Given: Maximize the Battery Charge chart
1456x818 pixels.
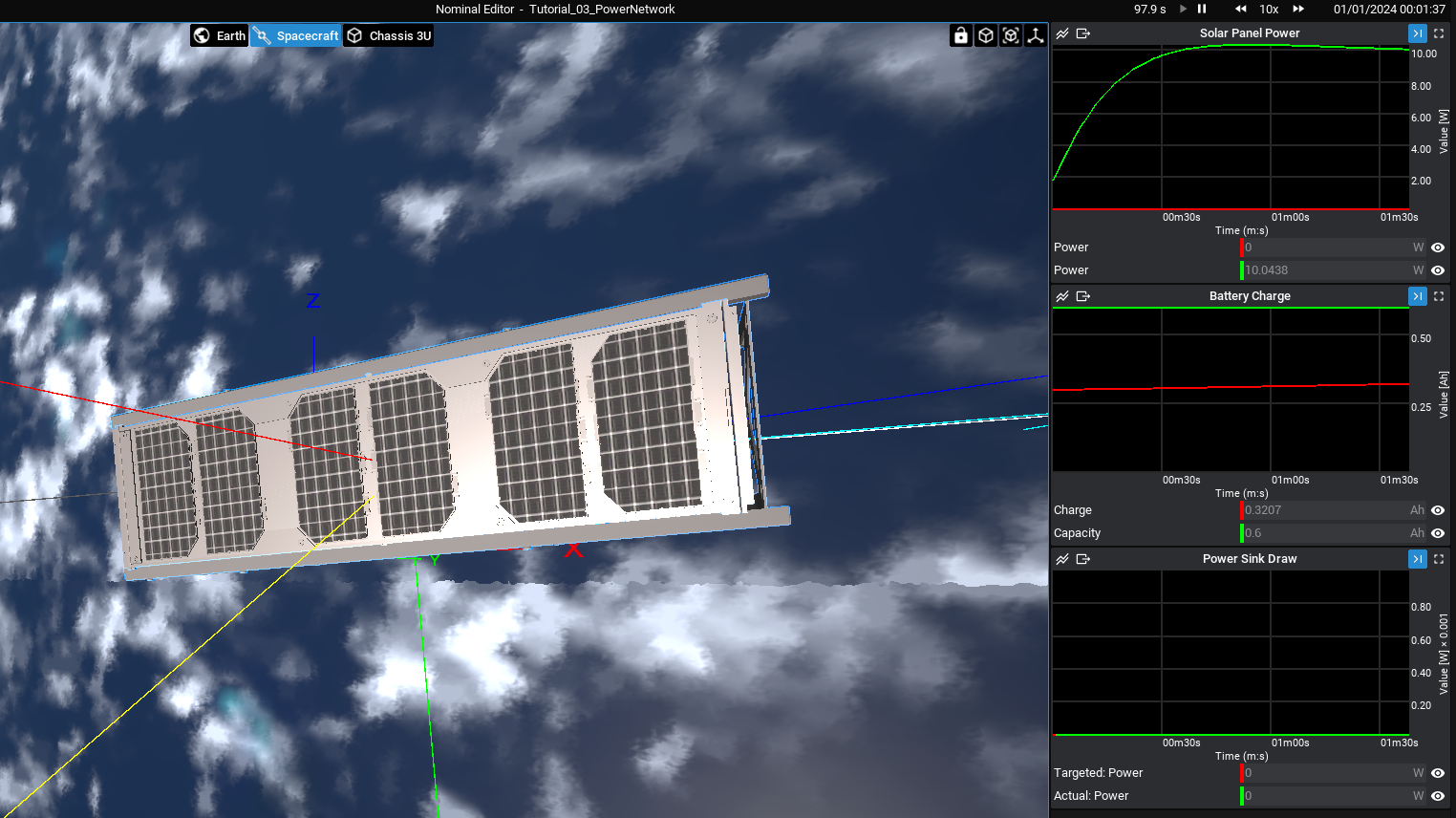Looking at the screenshot, I should click(x=1439, y=296).
